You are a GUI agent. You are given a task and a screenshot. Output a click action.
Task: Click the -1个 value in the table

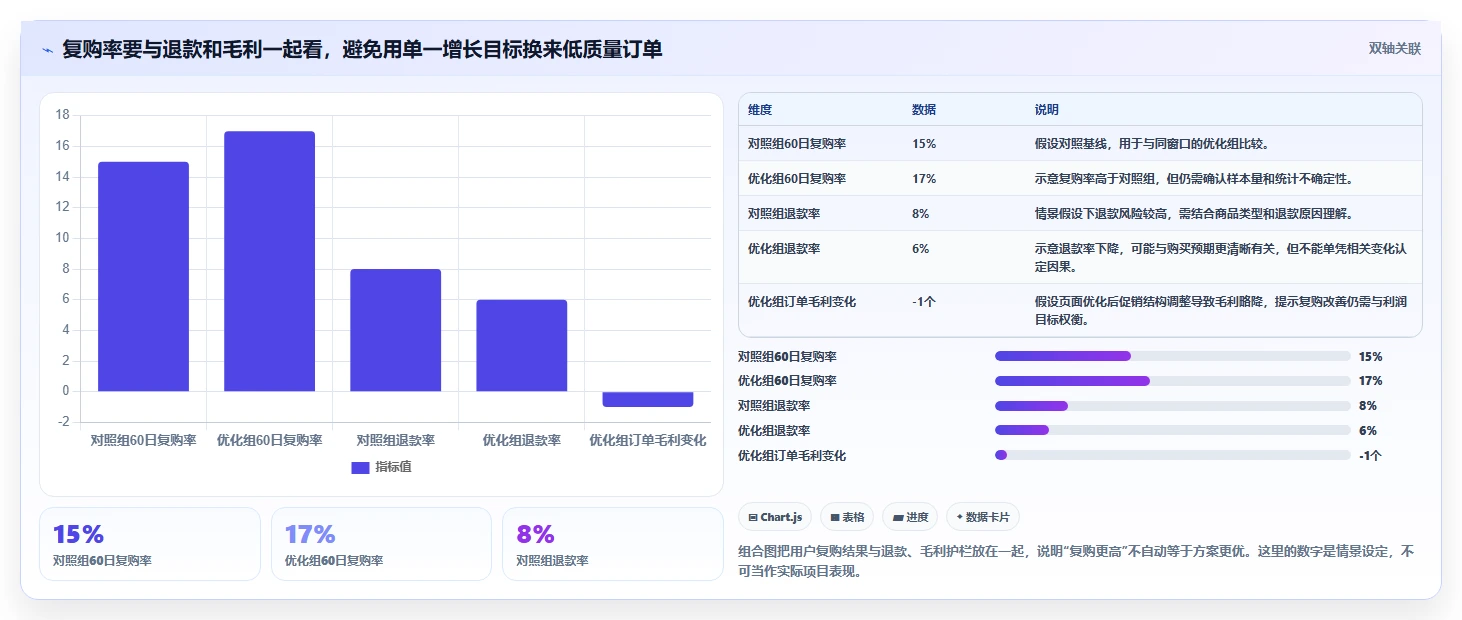click(x=924, y=301)
